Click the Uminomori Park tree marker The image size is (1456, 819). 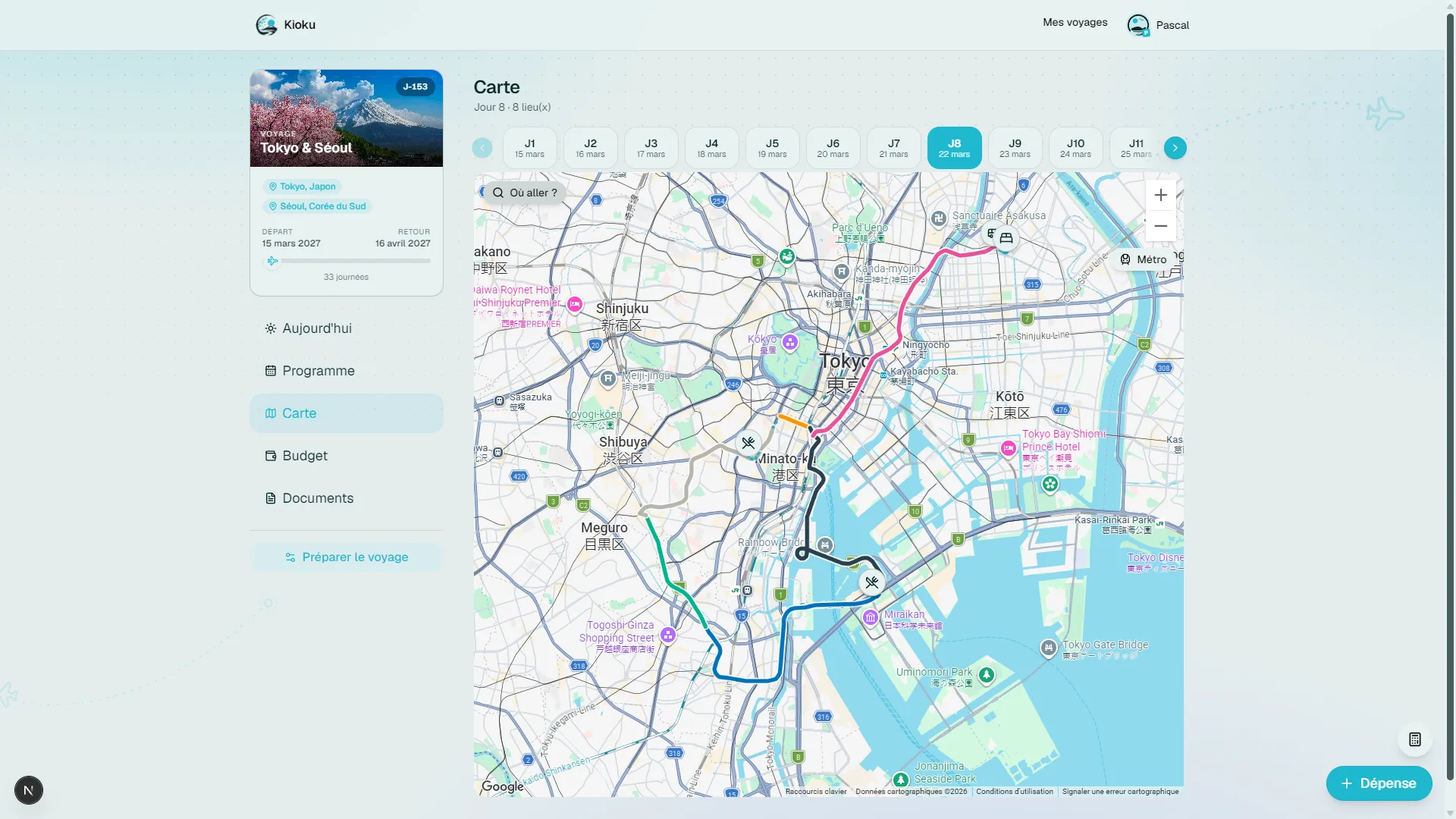(x=987, y=674)
